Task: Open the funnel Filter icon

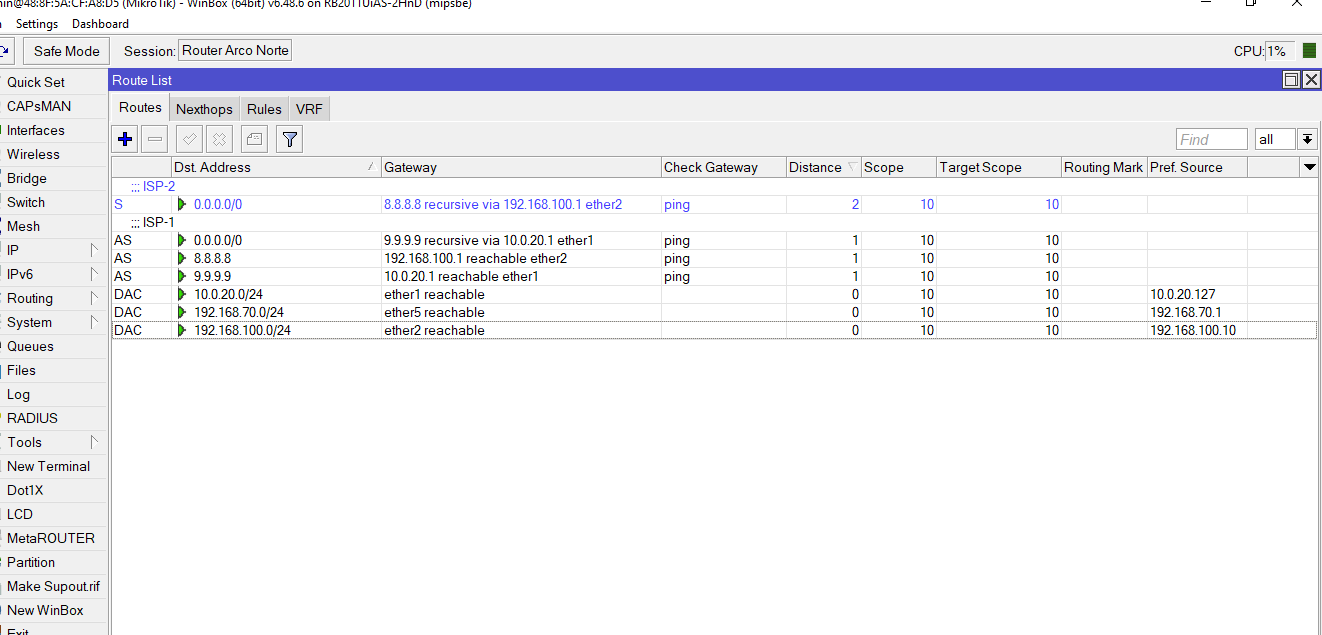Action: pos(289,139)
